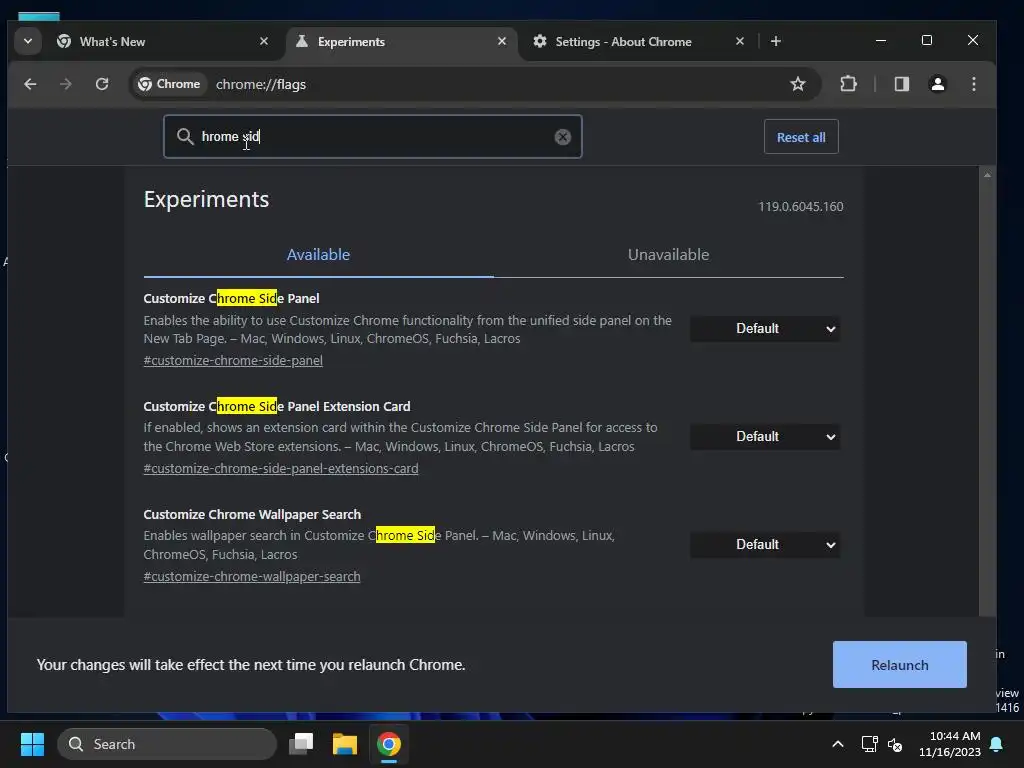The height and width of the screenshot is (768, 1024).
Task: Open a new tab with plus button
Action: tap(776, 41)
